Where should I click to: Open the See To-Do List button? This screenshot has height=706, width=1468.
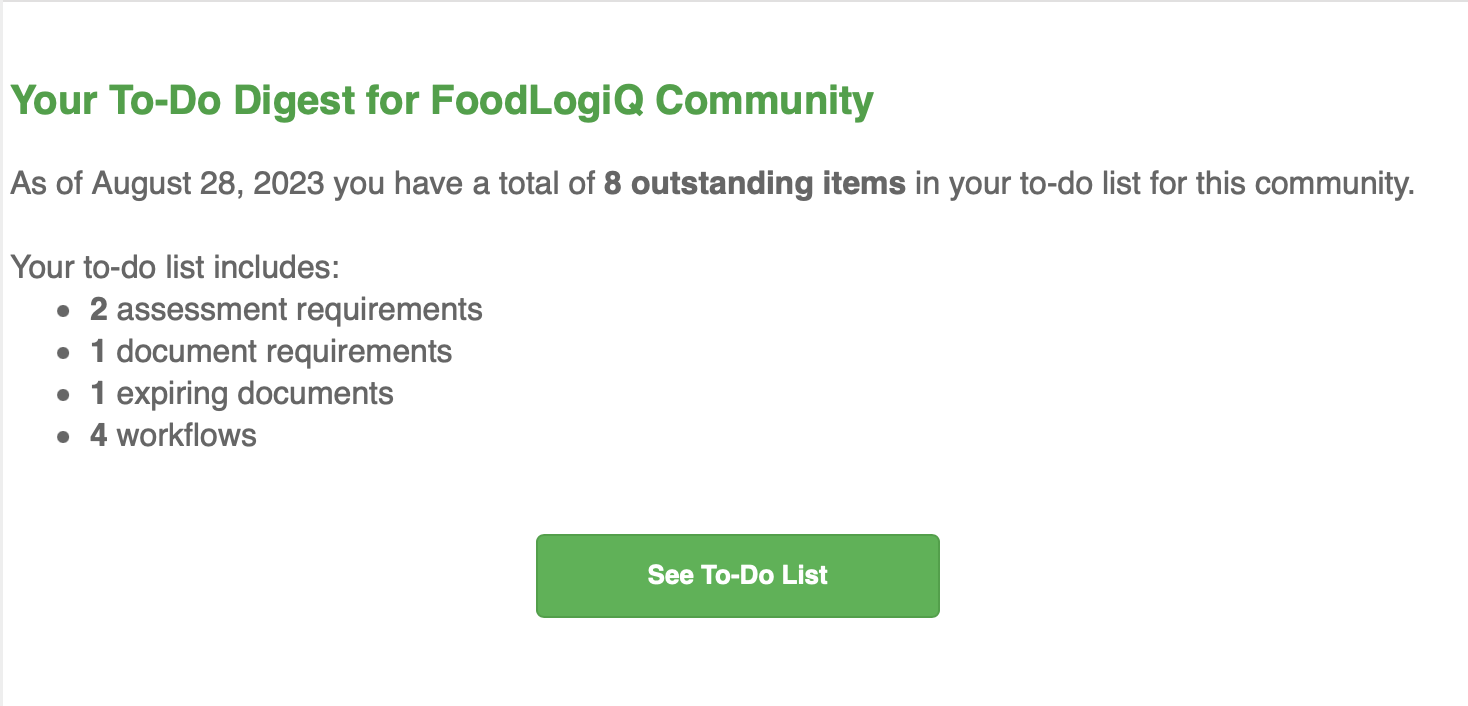[737, 576]
